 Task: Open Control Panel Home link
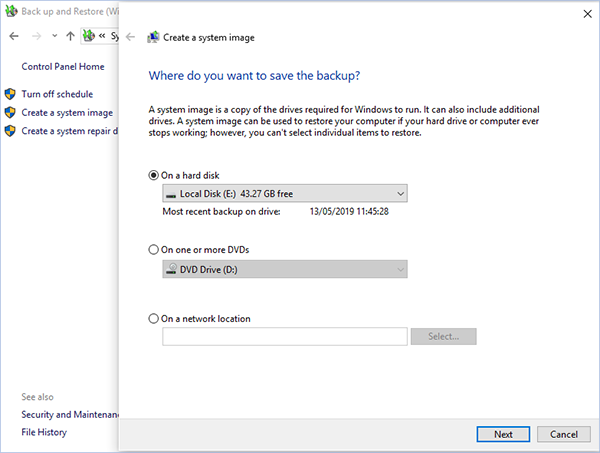[63, 67]
